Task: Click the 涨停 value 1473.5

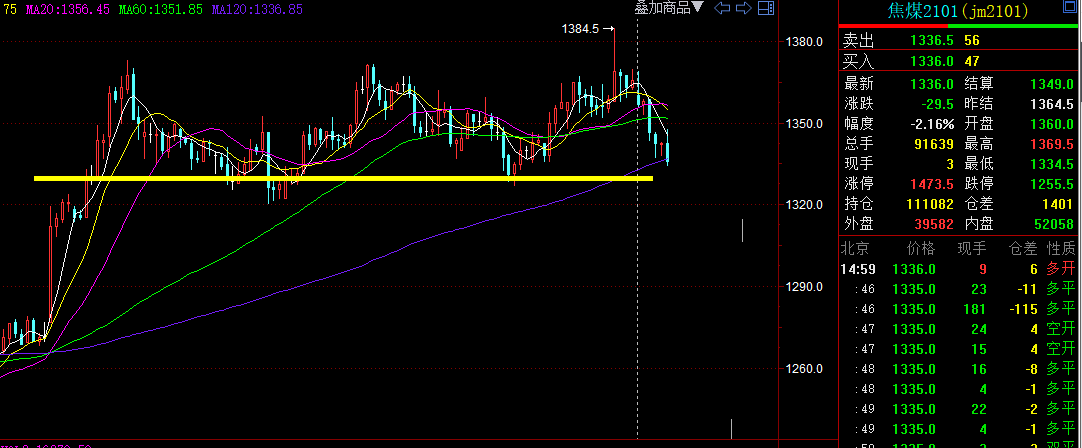Action: (x=932, y=184)
